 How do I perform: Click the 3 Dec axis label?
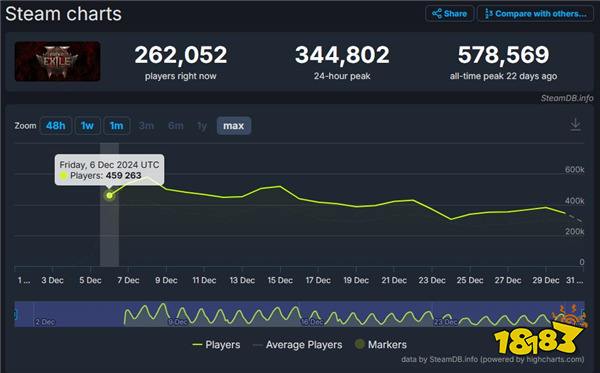pos(52,280)
